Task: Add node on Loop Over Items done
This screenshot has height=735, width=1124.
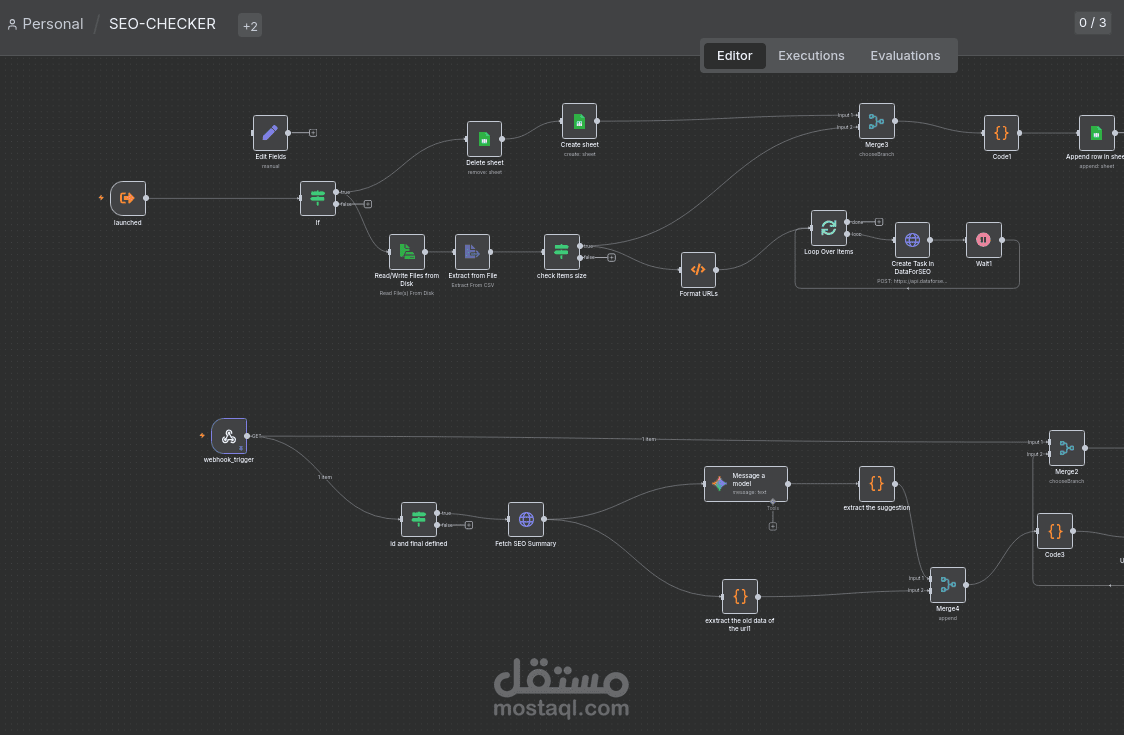Action: point(879,222)
